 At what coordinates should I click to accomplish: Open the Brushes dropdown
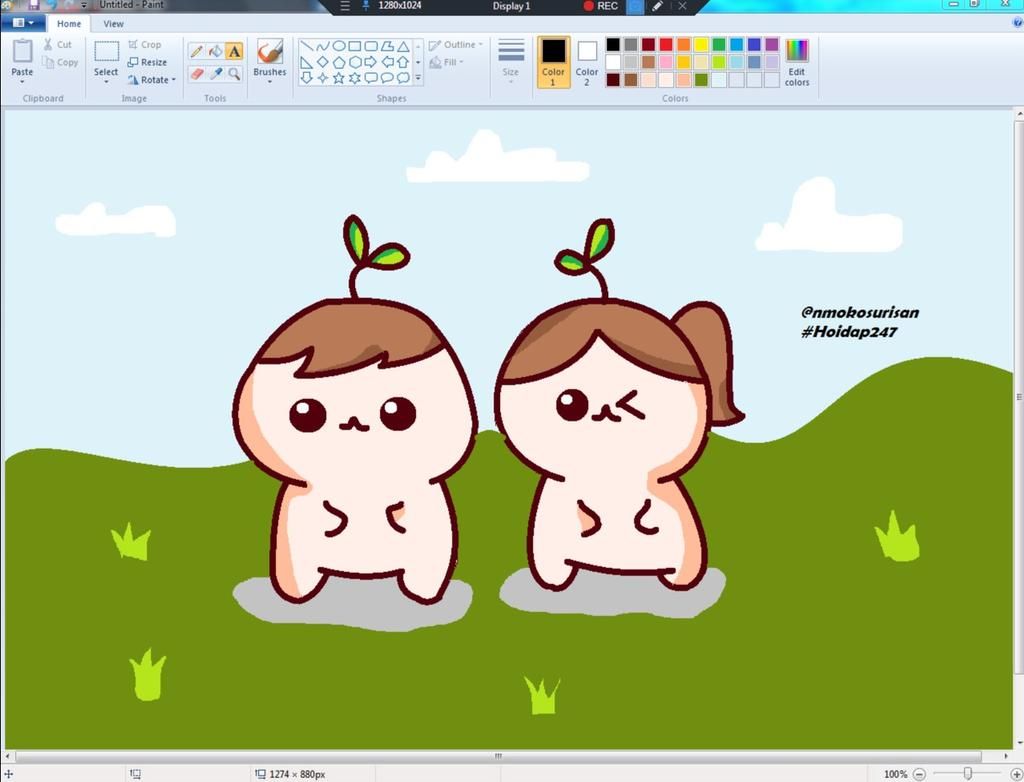pos(269,80)
